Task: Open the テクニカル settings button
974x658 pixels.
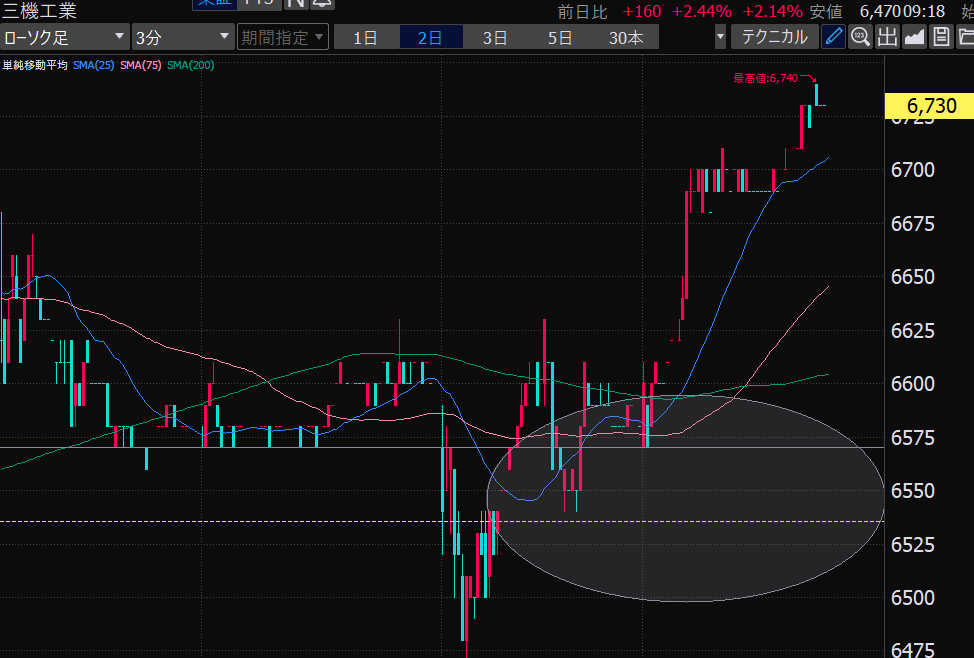Action: (775, 38)
